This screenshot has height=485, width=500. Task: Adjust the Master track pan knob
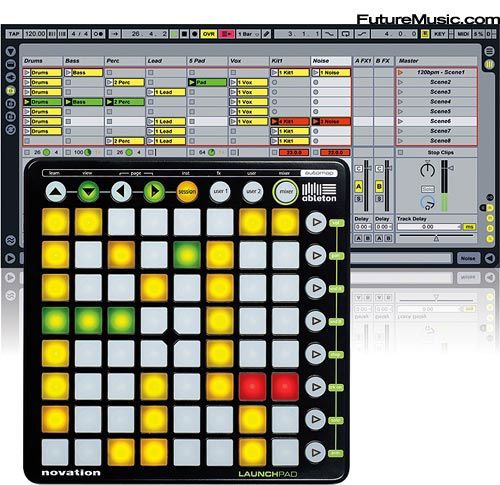click(427, 170)
